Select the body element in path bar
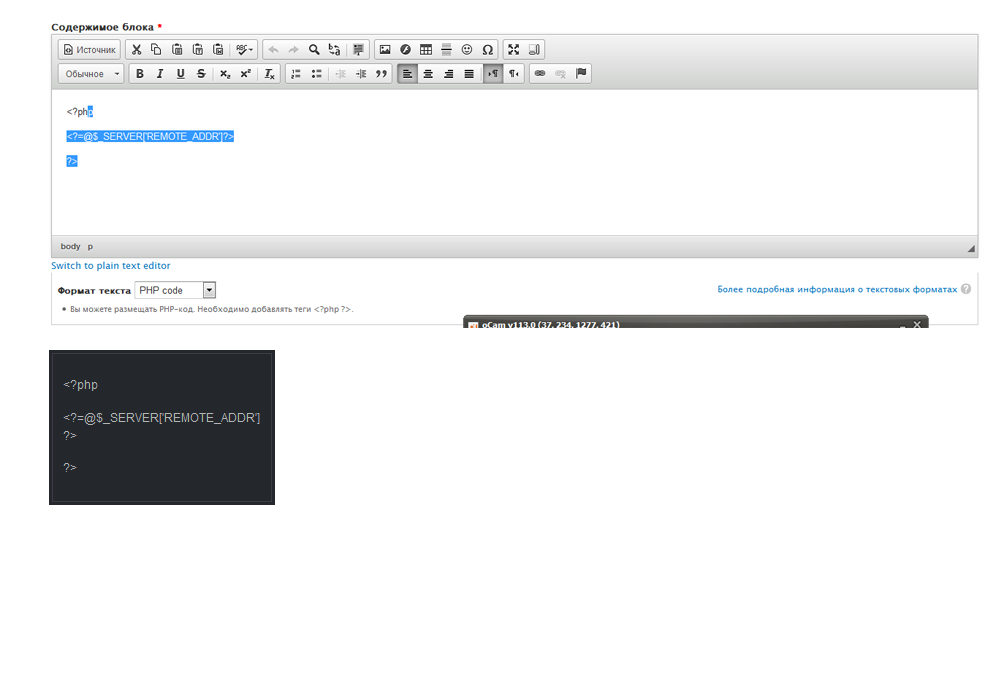This screenshot has width=1000, height=700. pyautogui.click(x=70, y=246)
